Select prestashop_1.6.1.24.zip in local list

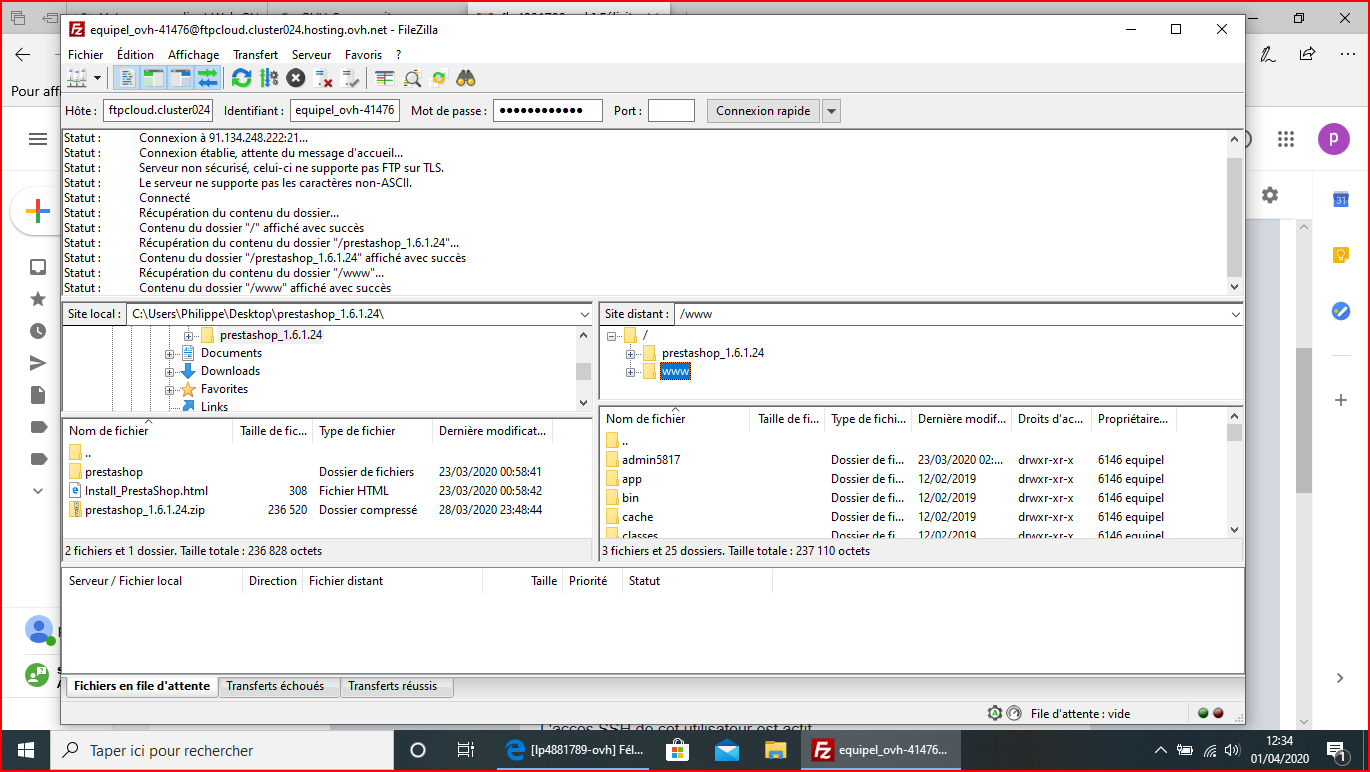145,510
